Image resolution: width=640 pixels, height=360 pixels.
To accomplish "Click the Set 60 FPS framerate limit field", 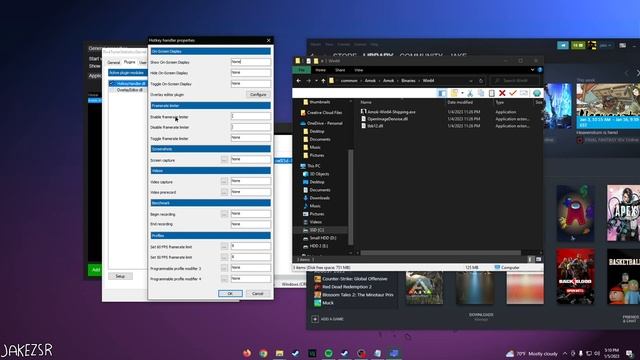I will [251, 246].
